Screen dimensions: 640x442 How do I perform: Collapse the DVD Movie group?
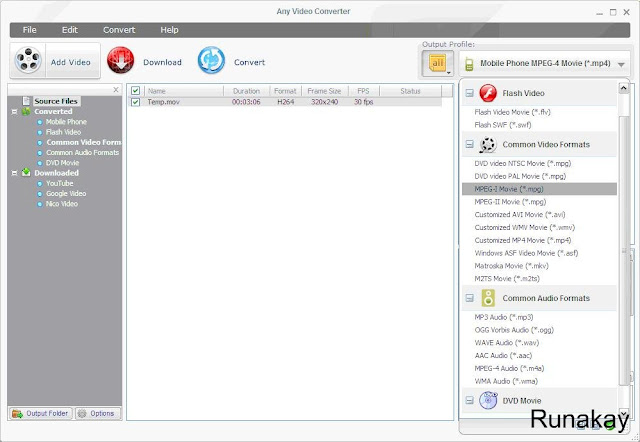coord(470,400)
